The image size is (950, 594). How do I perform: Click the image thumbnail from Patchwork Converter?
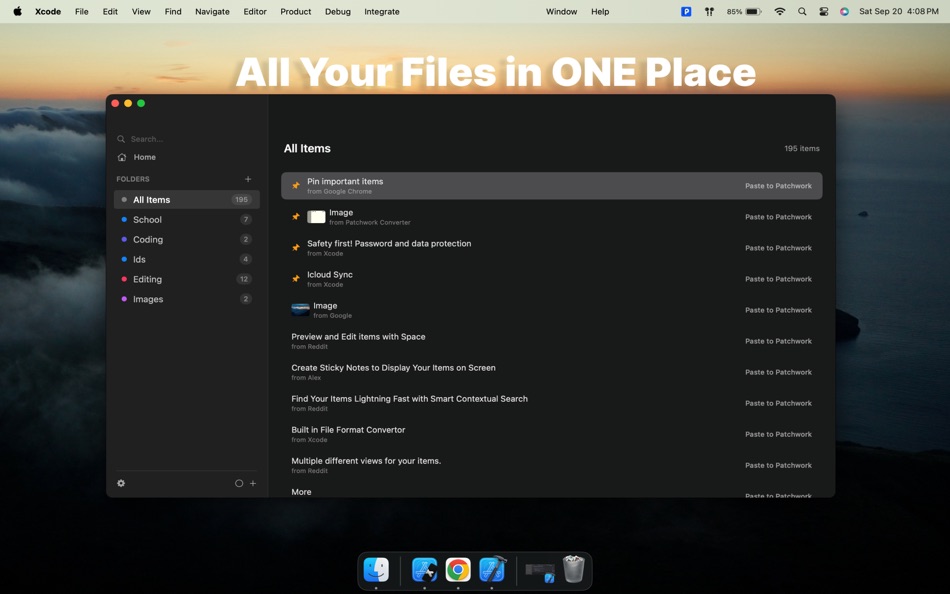[316, 216]
